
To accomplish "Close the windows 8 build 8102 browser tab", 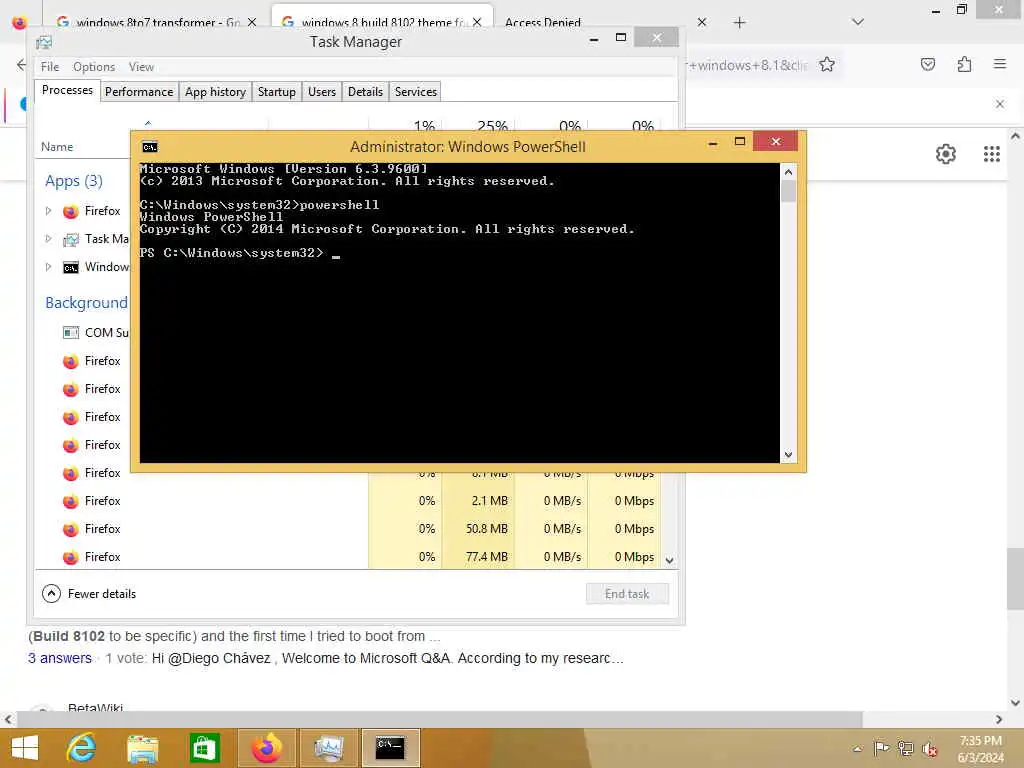I will pos(477,23).
